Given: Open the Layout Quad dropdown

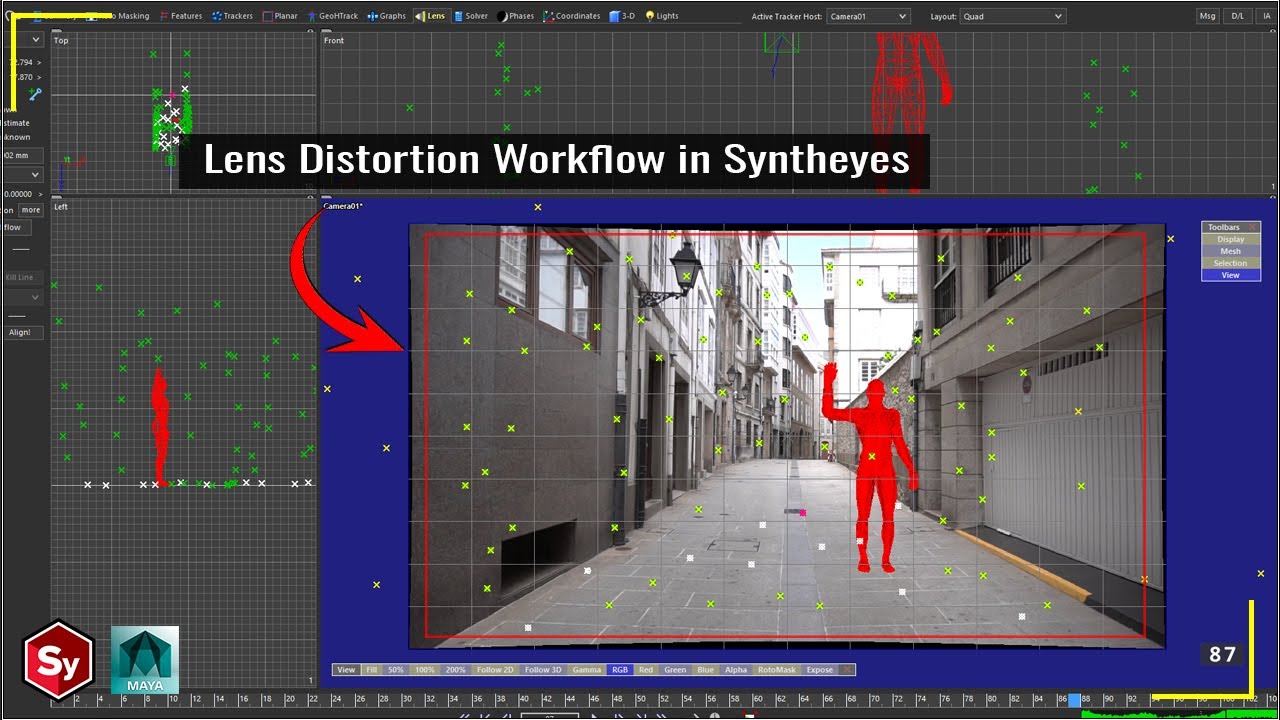Looking at the screenshot, I should tap(1012, 16).
